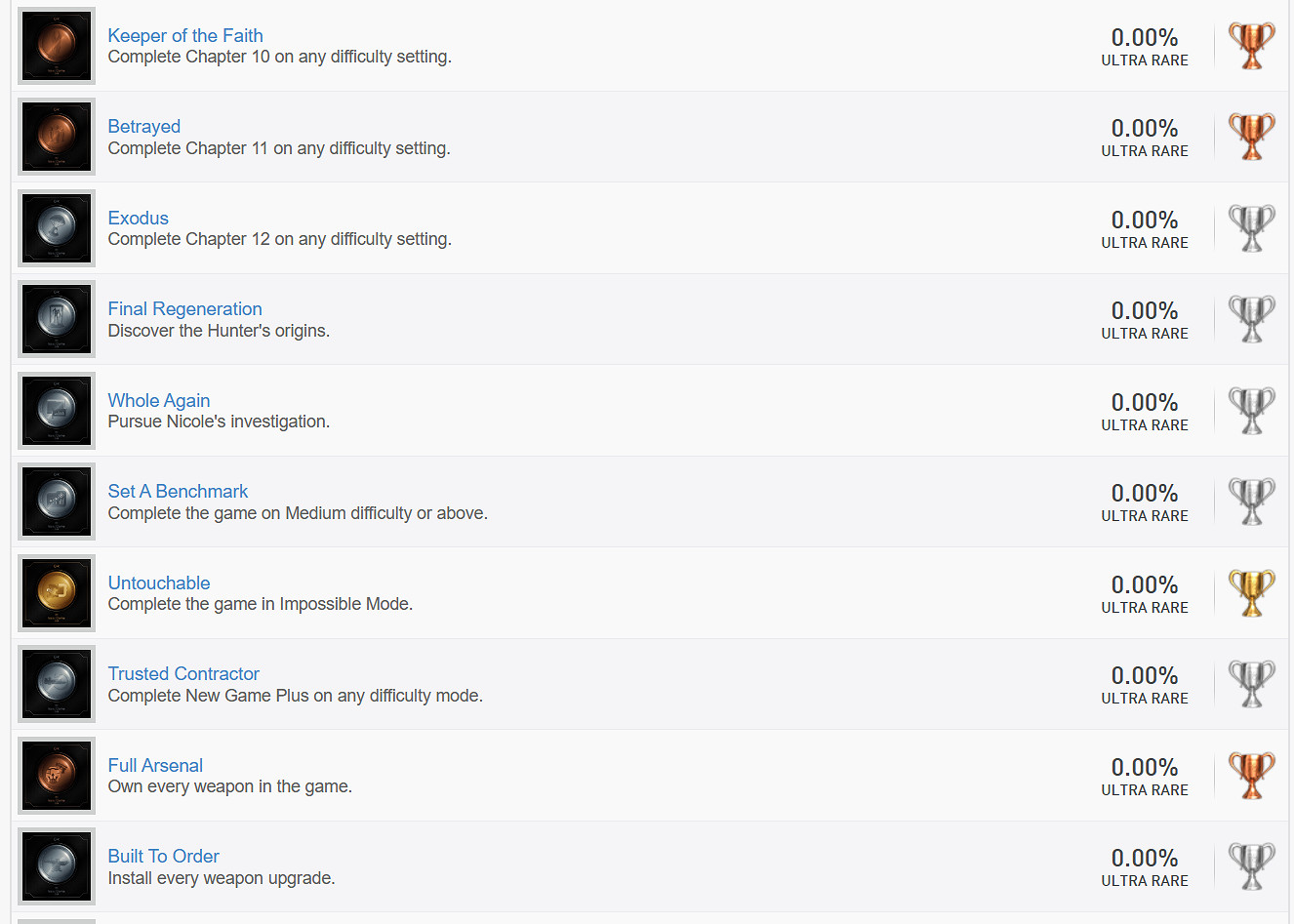This screenshot has height=924, width=1294.
Task: Click silver cup icon beside Final Regeneration
Action: click(x=1251, y=319)
